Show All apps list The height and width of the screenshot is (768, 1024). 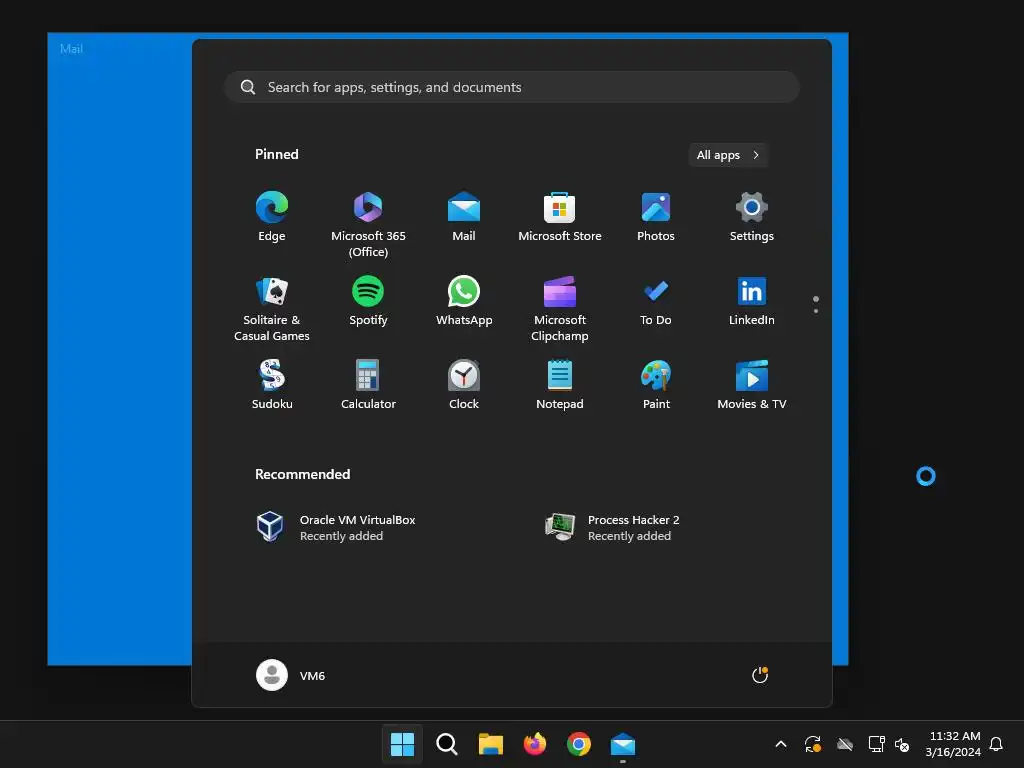tap(728, 155)
